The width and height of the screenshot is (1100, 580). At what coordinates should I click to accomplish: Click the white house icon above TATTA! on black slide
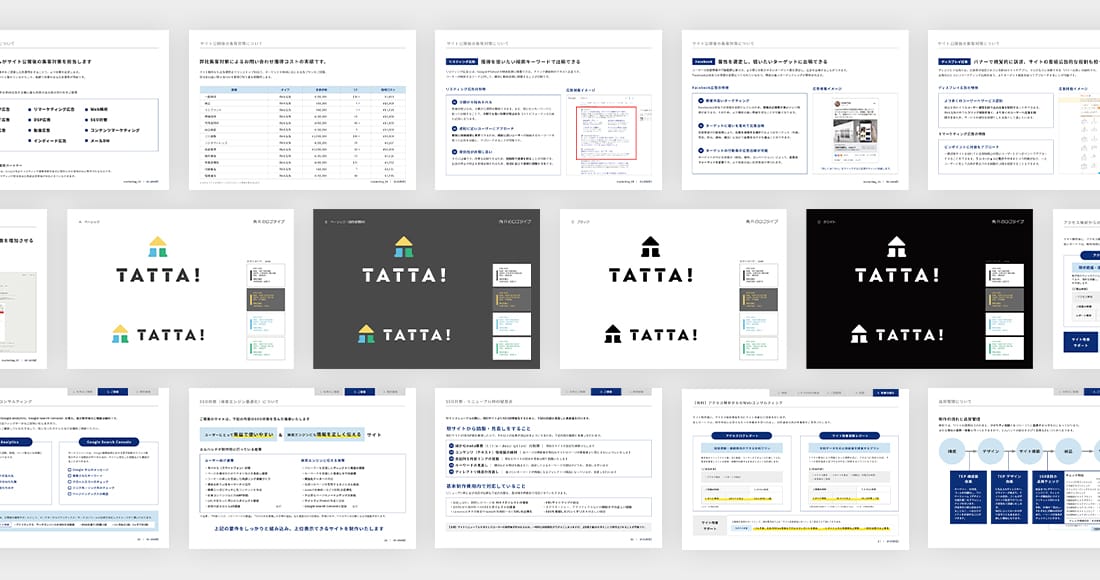897,247
